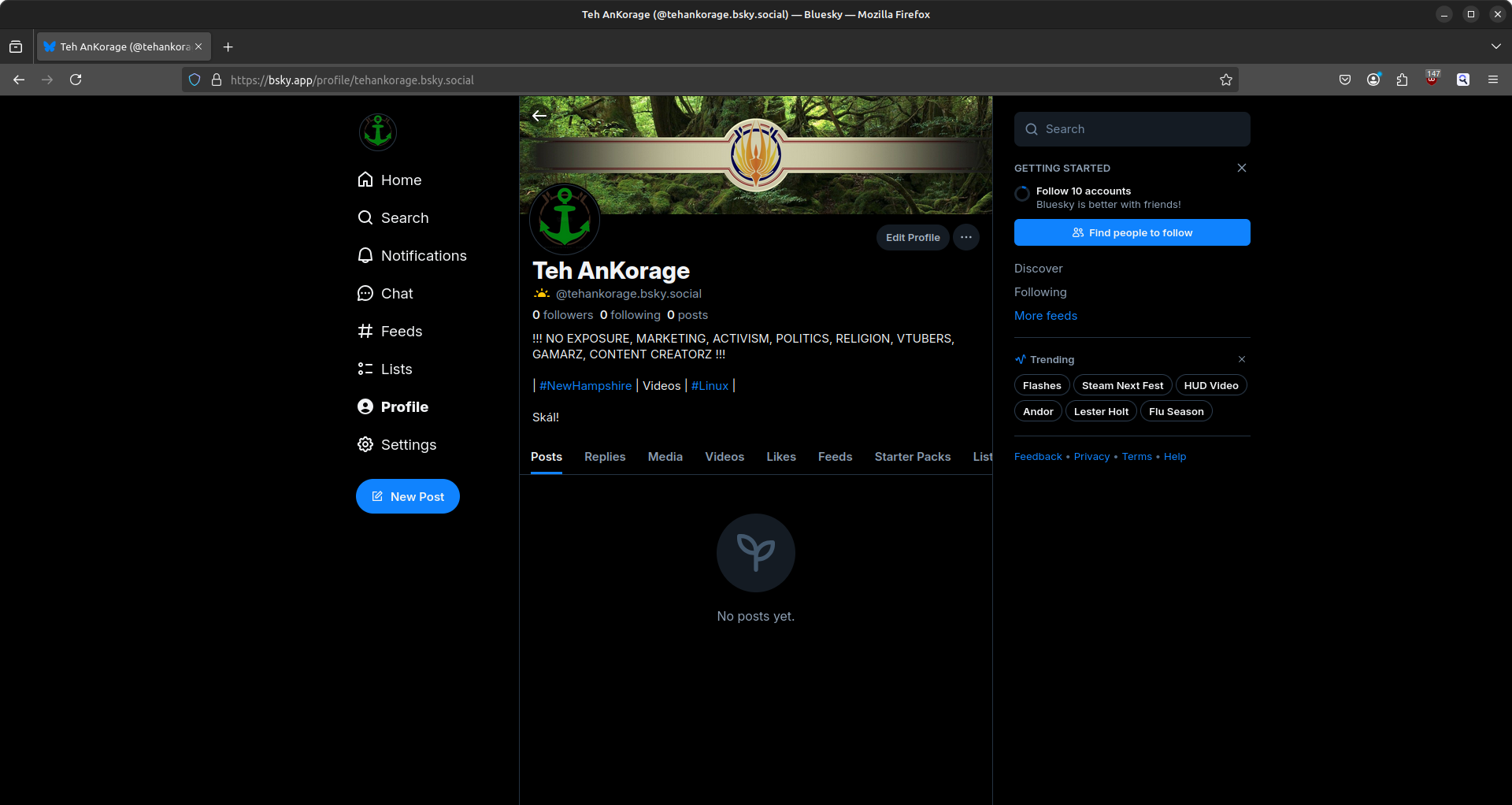
Task: Click Firefox back navigation arrow
Action: point(19,80)
